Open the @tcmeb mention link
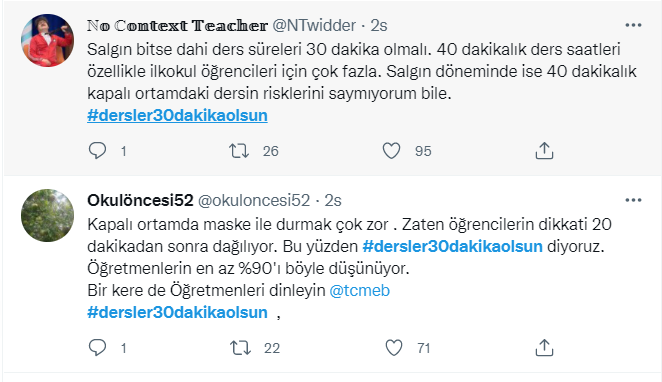The width and height of the screenshot is (662, 382). 360,290
